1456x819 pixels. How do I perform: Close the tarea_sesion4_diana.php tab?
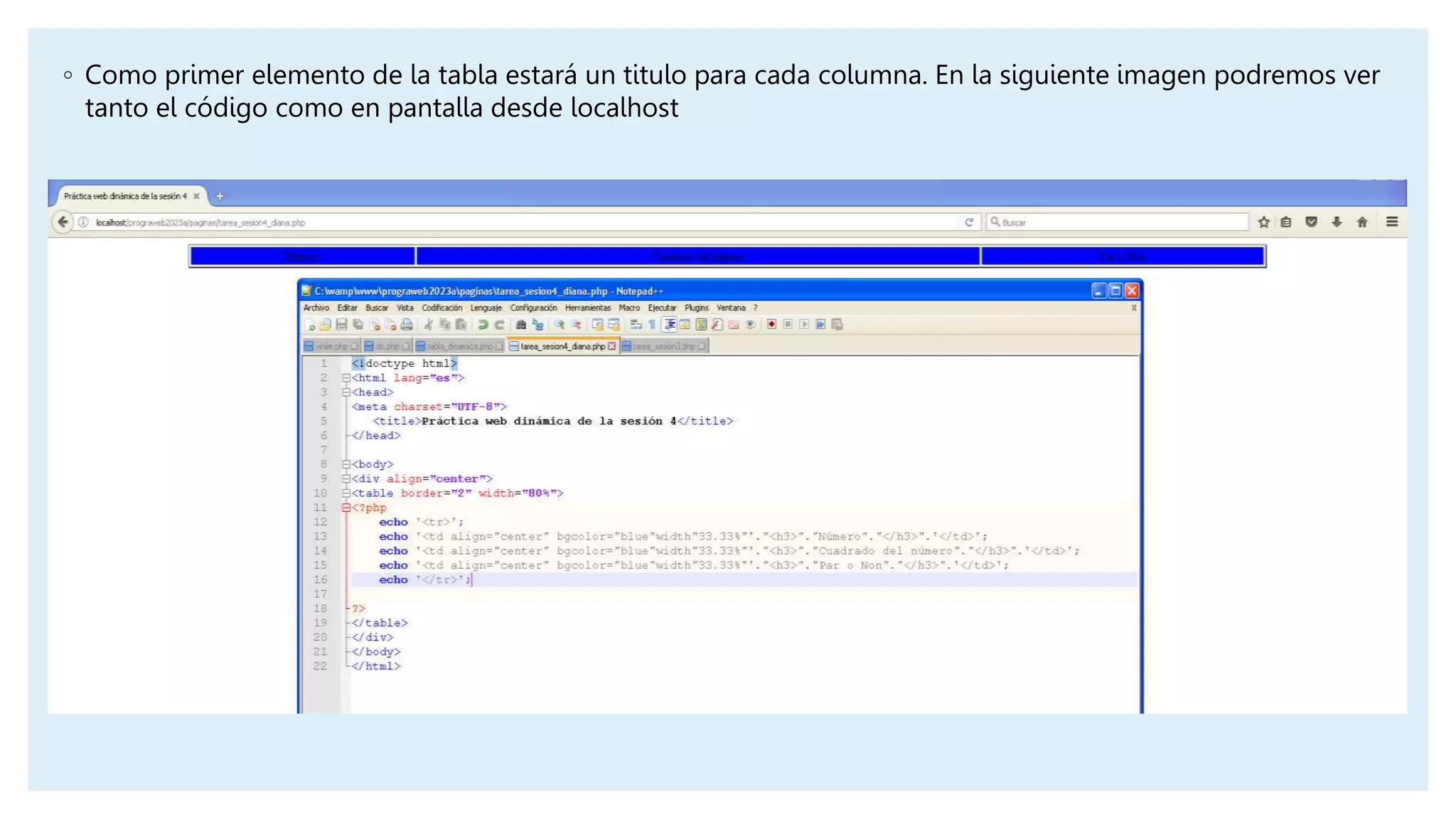pos(612,346)
